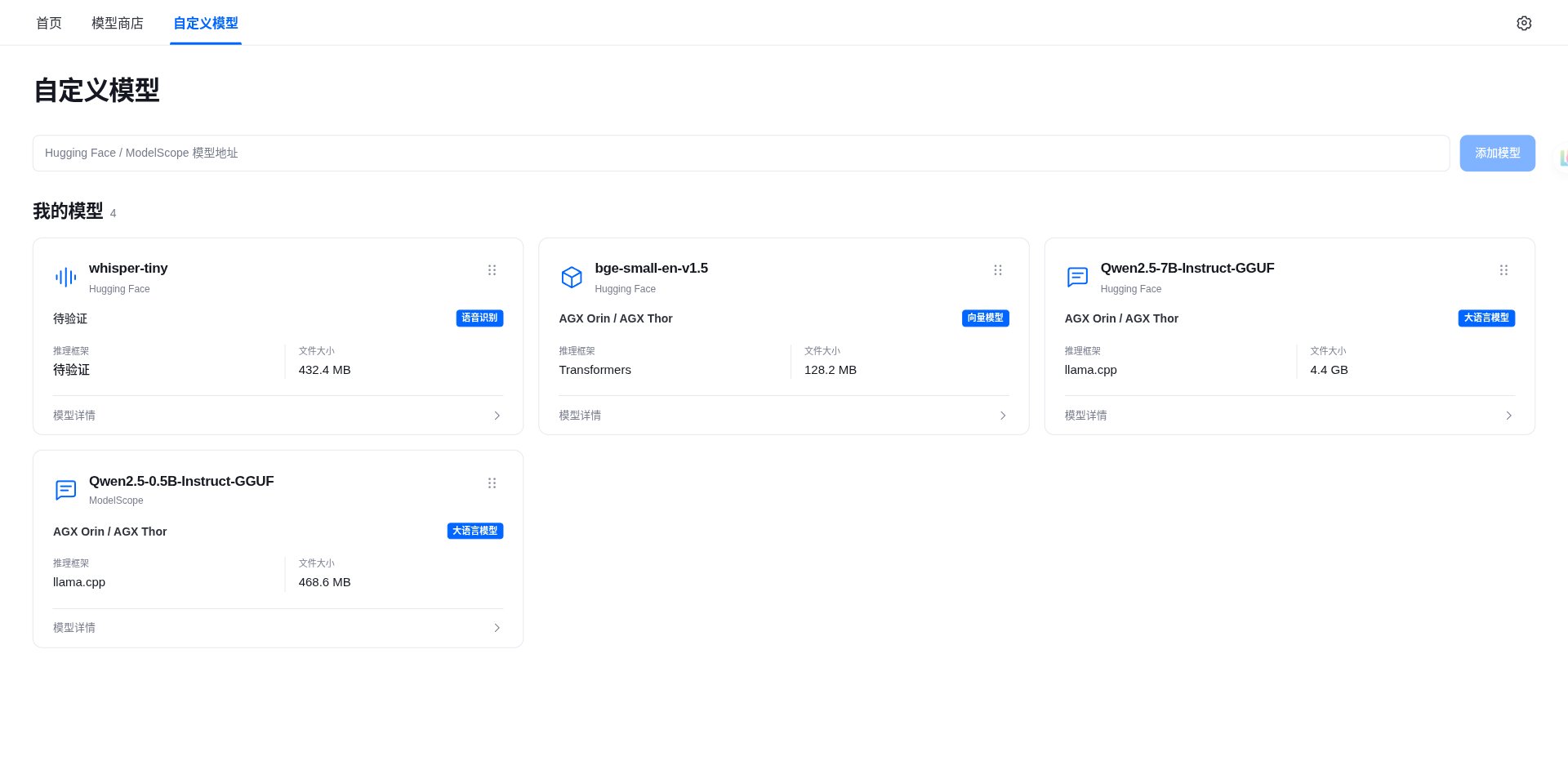
Task: Open the settings gear icon
Action: (1524, 23)
